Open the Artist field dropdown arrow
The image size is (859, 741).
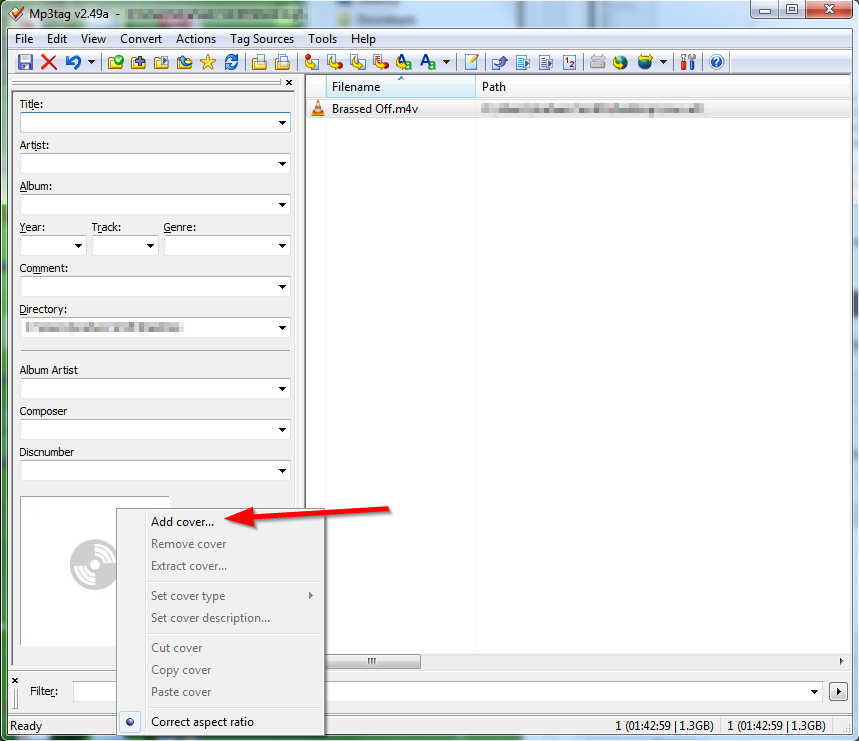coord(282,164)
